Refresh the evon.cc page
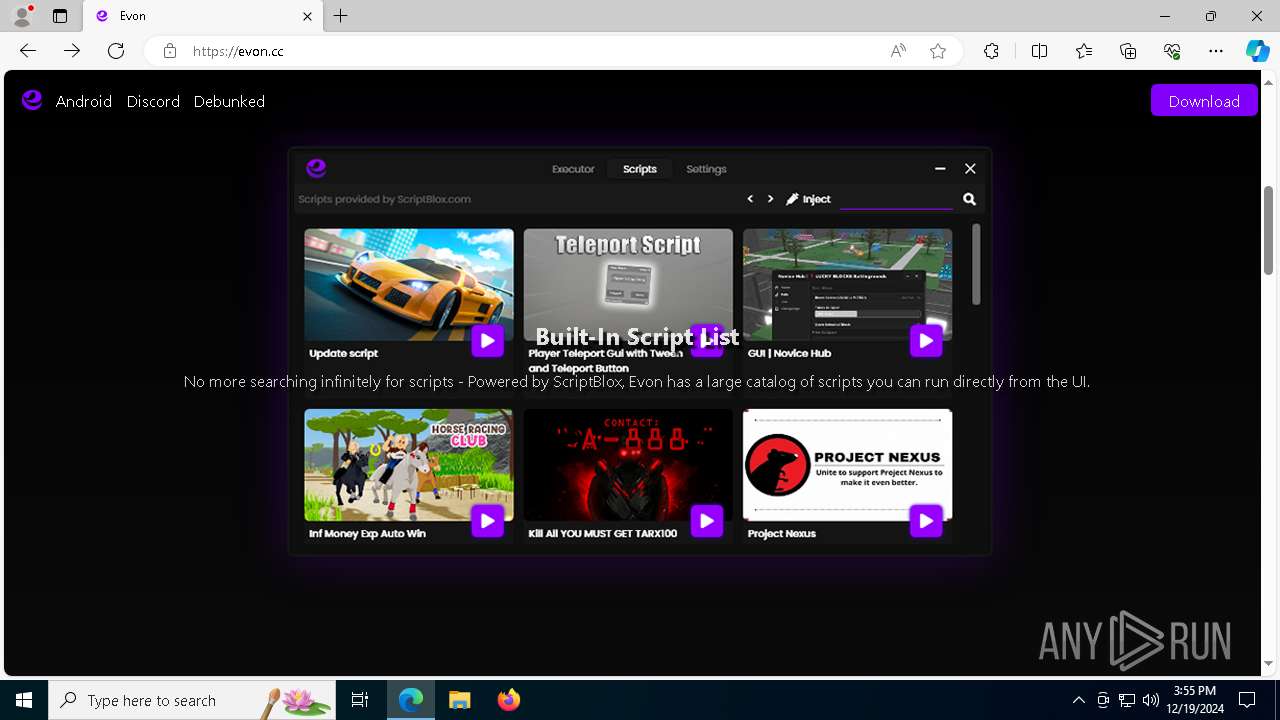This screenshot has height=720, width=1280. click(x=116, y=50)
